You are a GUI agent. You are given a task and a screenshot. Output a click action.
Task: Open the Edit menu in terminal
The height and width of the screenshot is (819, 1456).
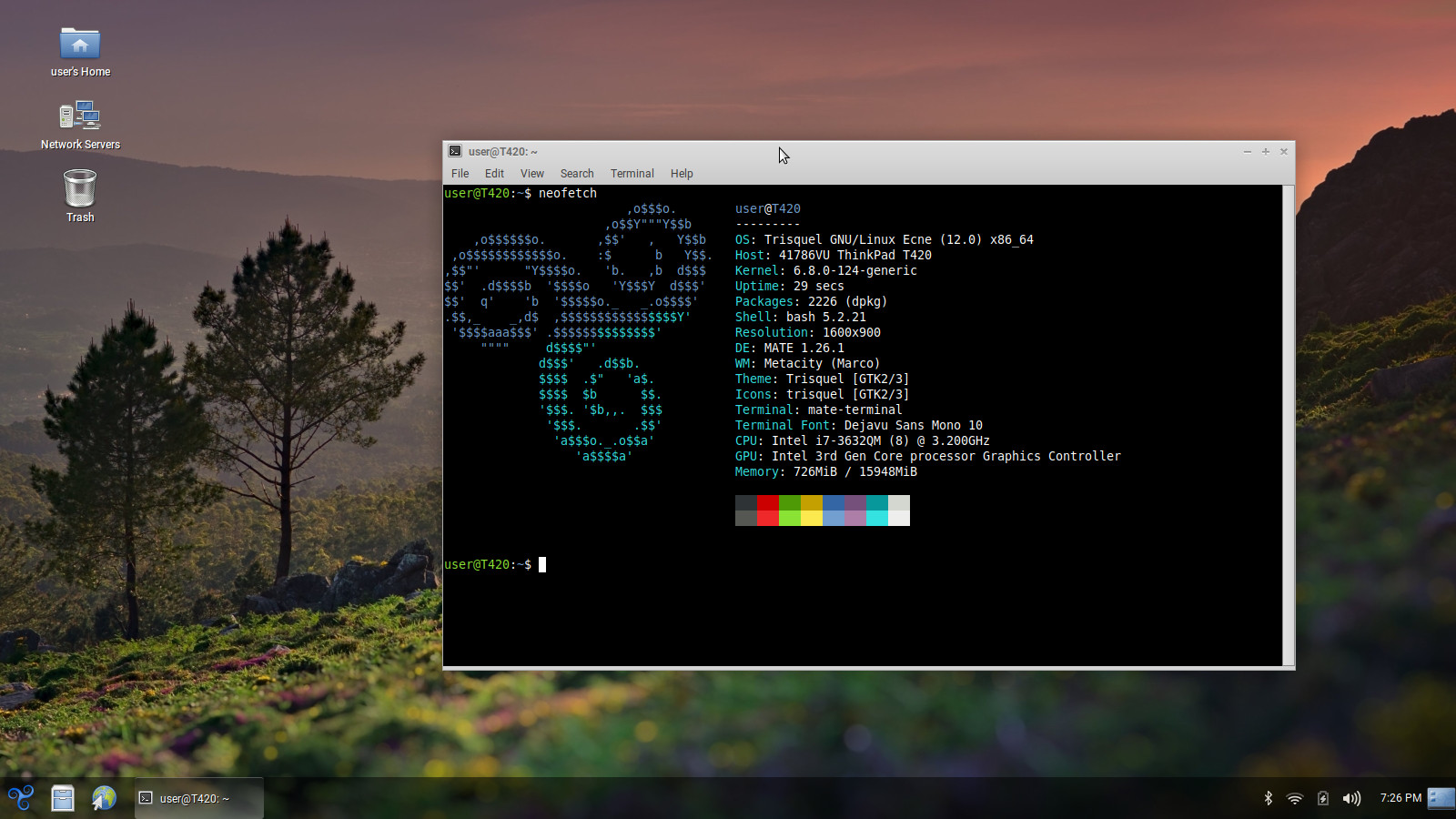(494, 173)
